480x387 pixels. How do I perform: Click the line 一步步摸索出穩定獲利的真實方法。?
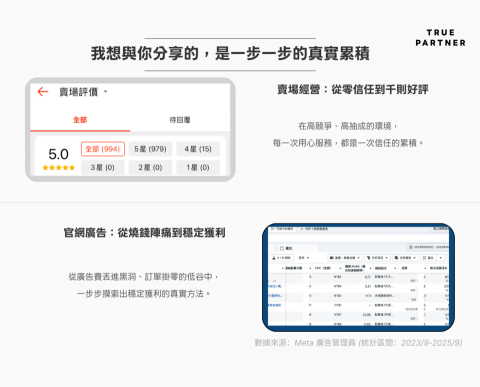click(x=144, y=294)
